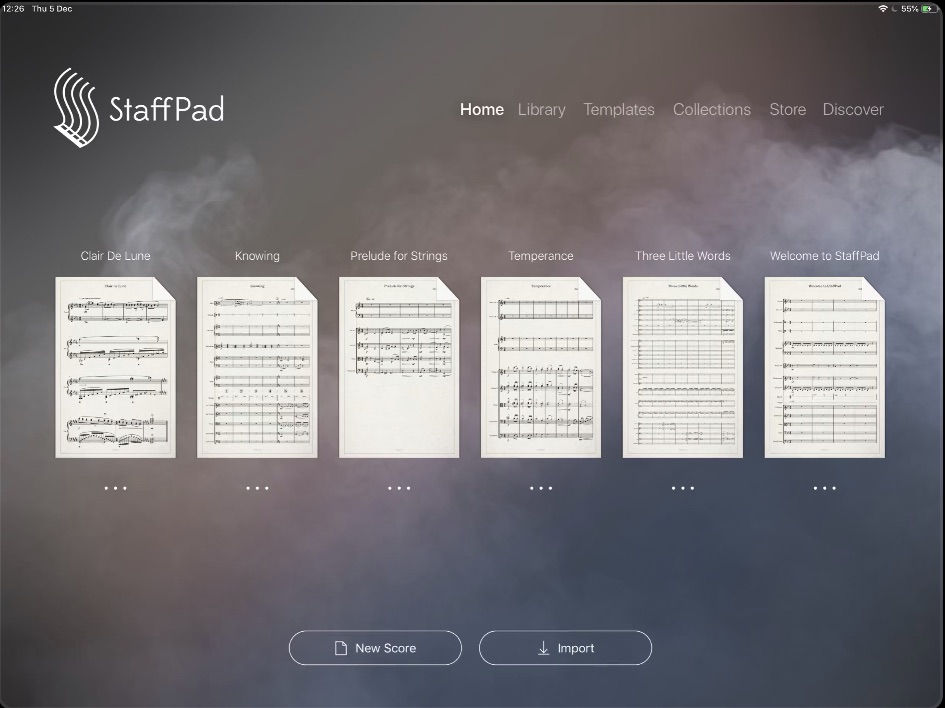This screenshot has width=945, height=708.
Task: Open more options under Clair De Lune
Action: coord(115,488)
